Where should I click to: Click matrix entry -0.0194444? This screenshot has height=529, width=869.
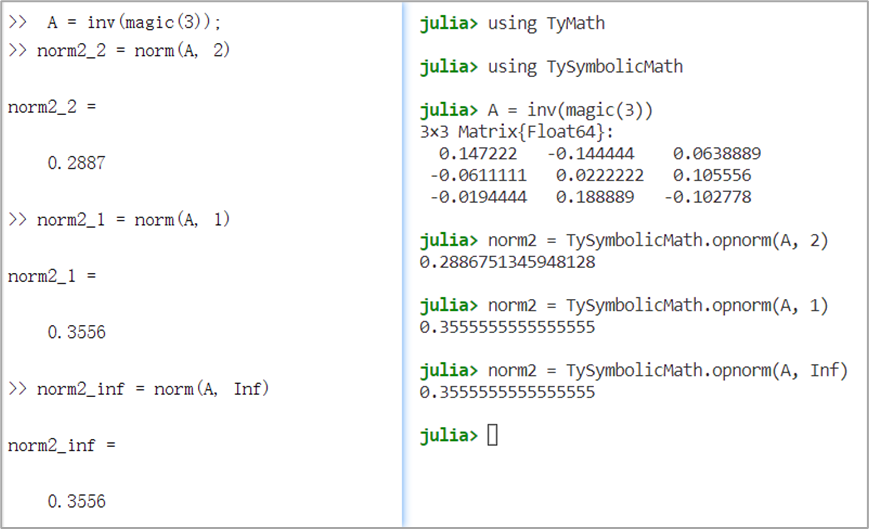click(x=478, y=197)
